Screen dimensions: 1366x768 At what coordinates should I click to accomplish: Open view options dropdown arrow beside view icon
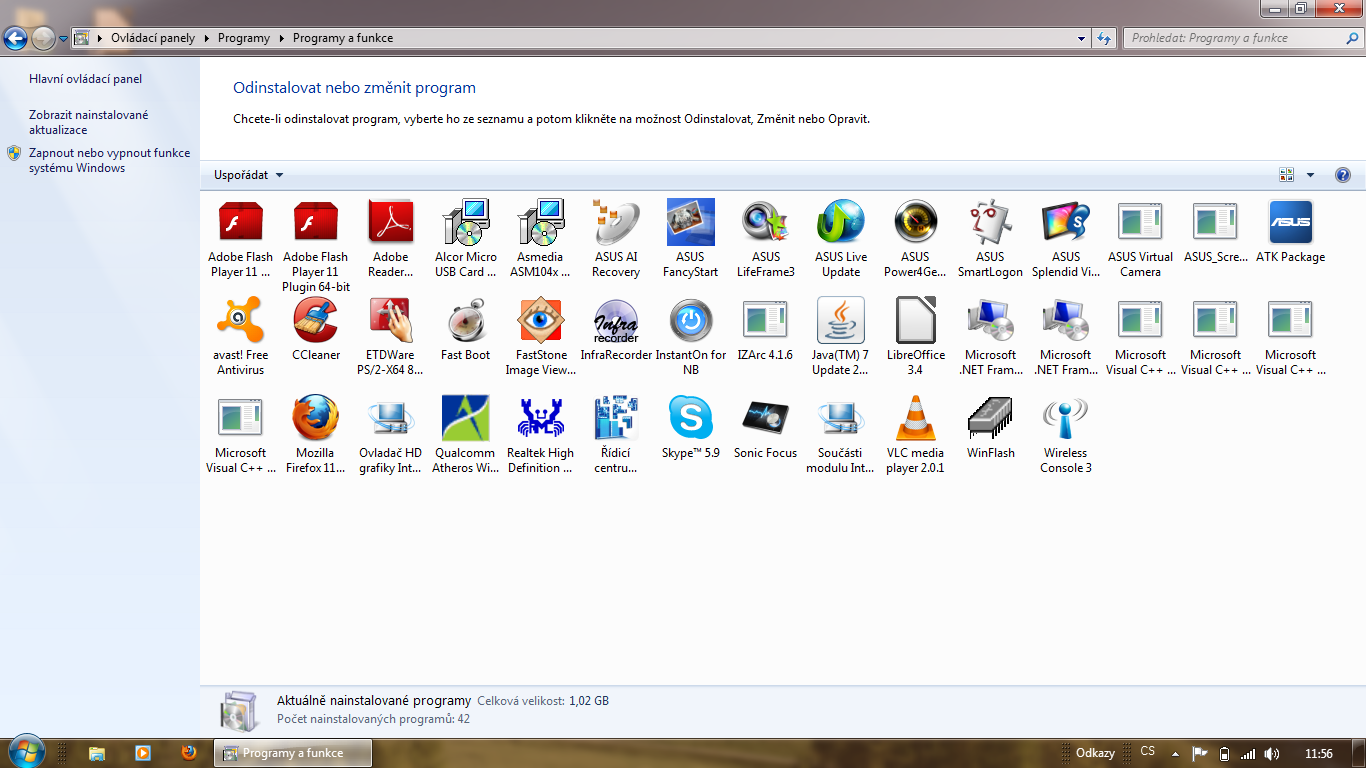coord(1311,175)
